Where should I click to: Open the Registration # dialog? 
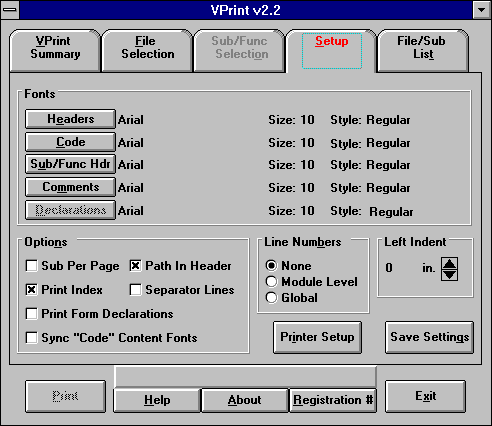(x=333, y=400)
